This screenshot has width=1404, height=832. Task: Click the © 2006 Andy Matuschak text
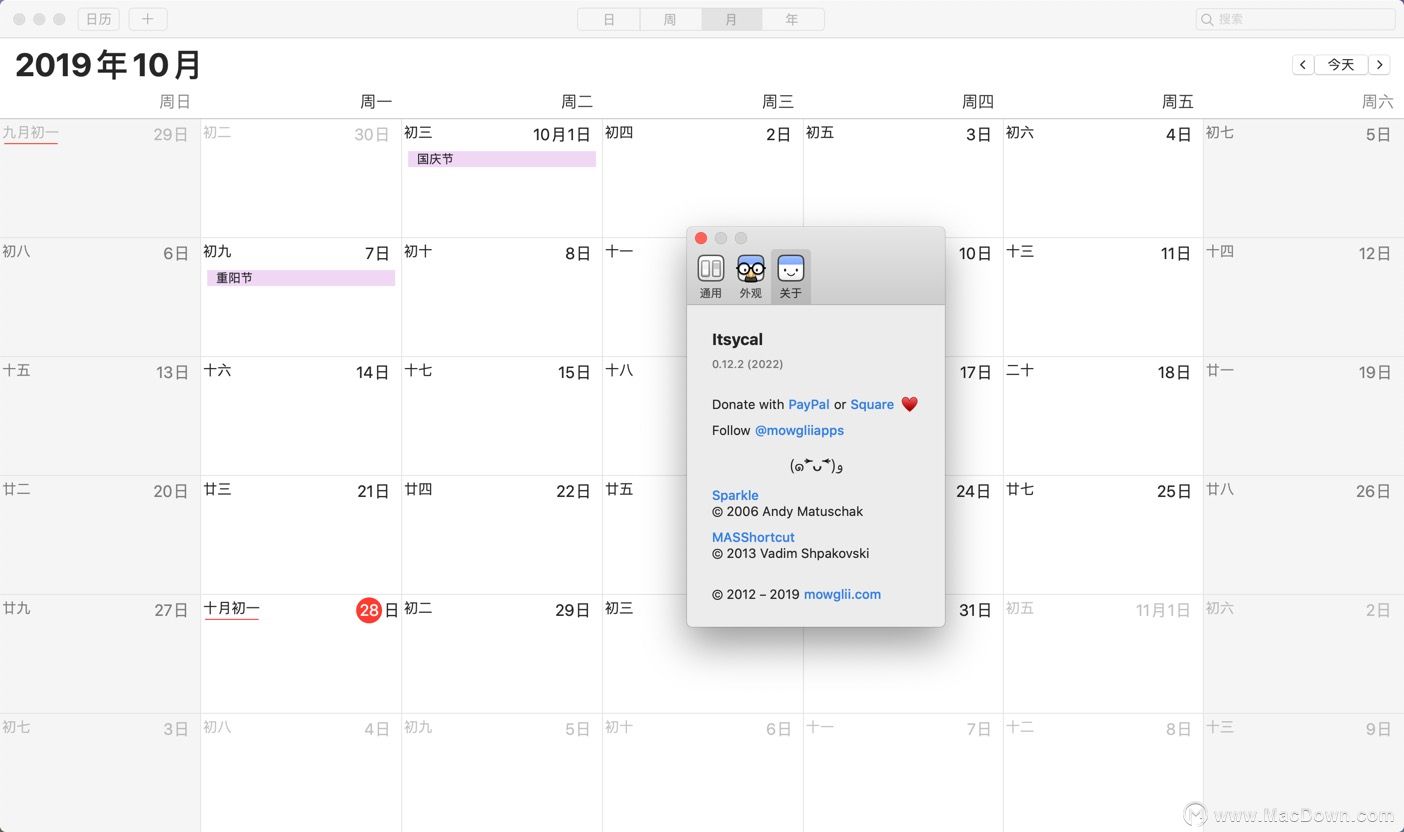pos(787,511)
